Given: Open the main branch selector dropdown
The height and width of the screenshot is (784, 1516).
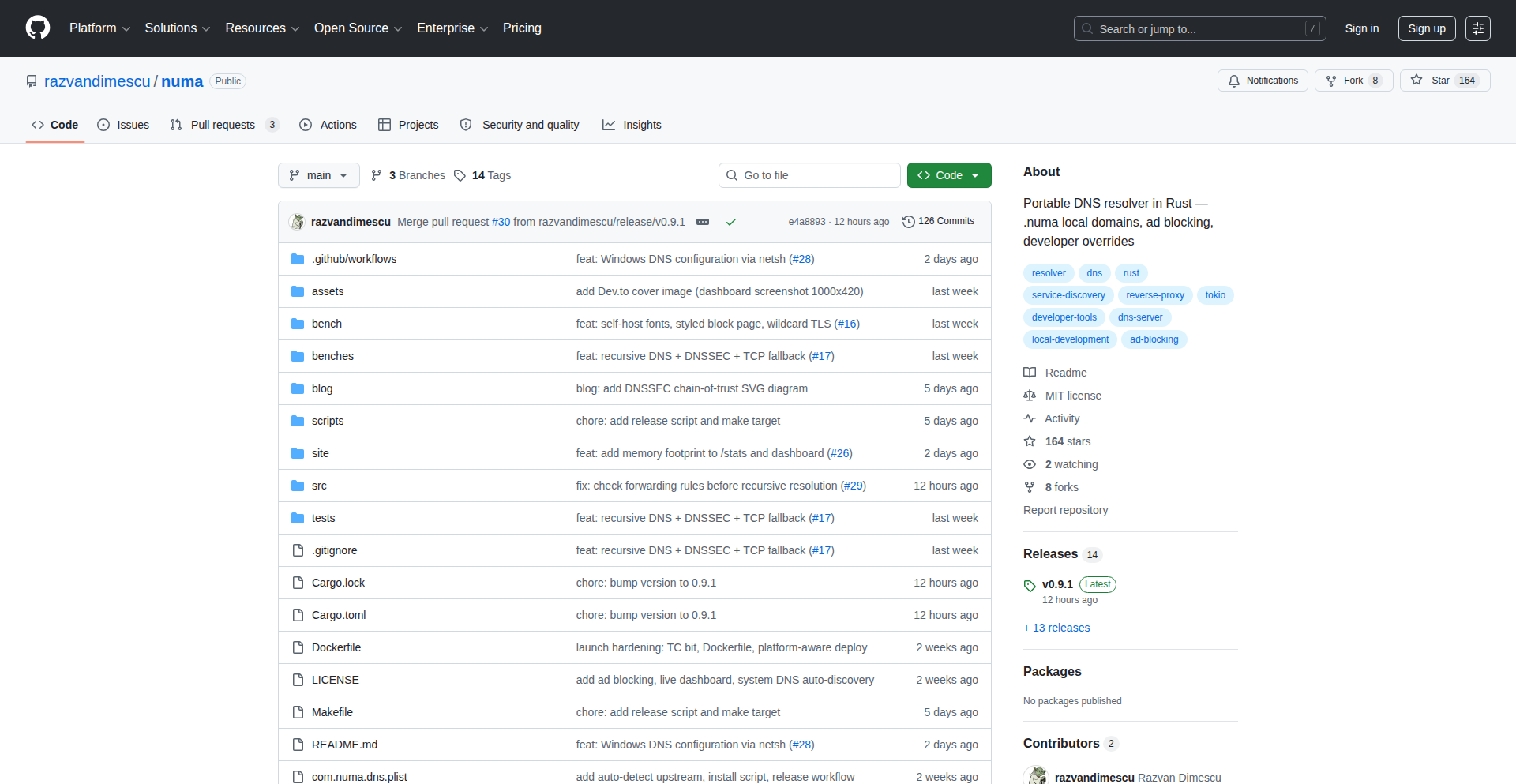Looking at the screenshot, I should [318, 175].
